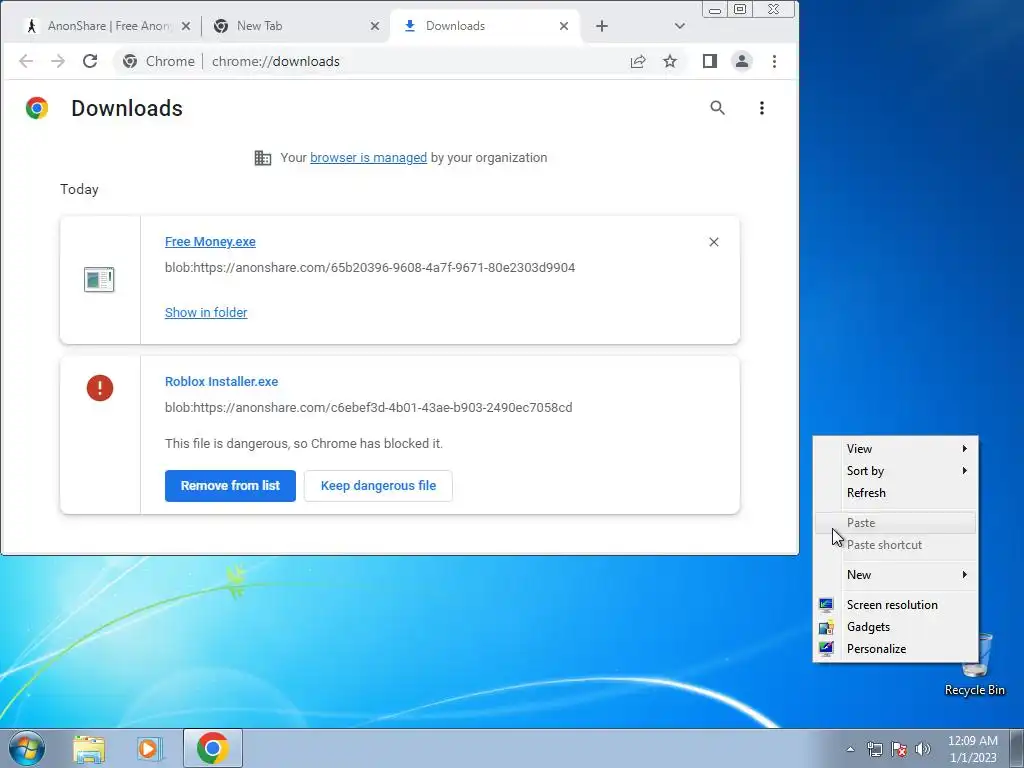Choose Refresh from the desktop context menu
1024x768 pixels.
895,493
